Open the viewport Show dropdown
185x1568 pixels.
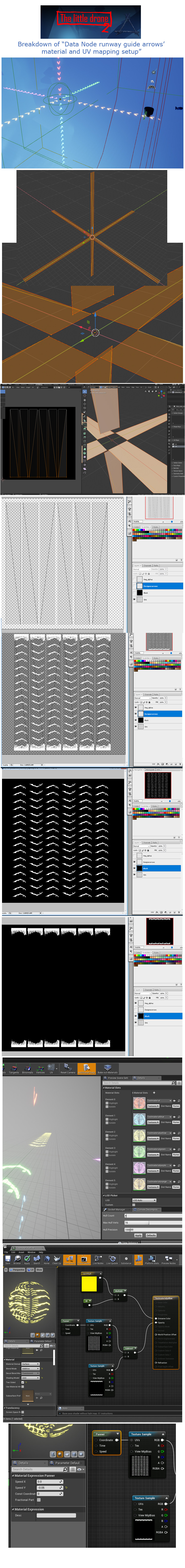tap(39, 1270)
